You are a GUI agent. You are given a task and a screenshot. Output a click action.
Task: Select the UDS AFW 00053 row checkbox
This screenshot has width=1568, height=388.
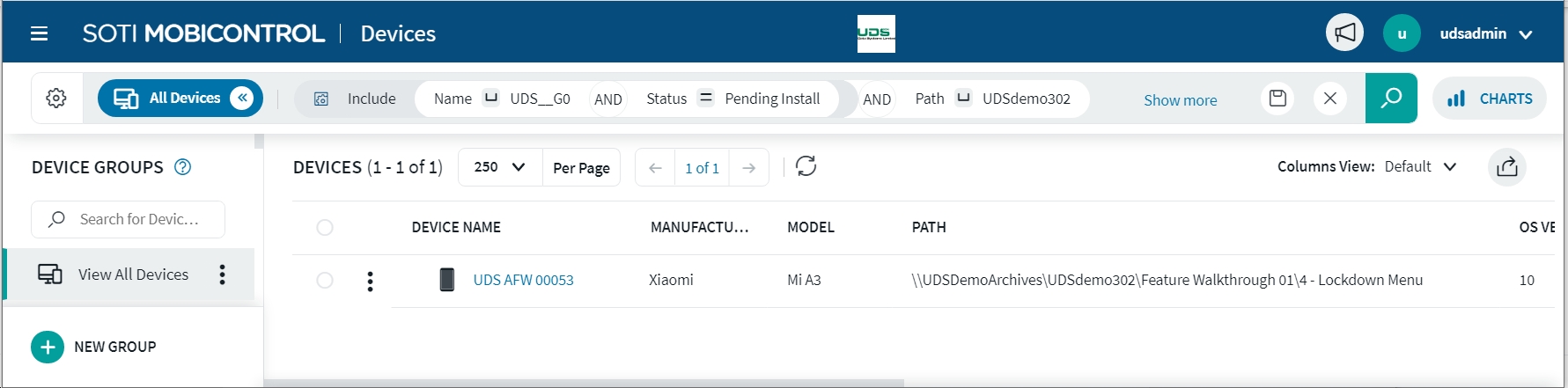(325, 281)
